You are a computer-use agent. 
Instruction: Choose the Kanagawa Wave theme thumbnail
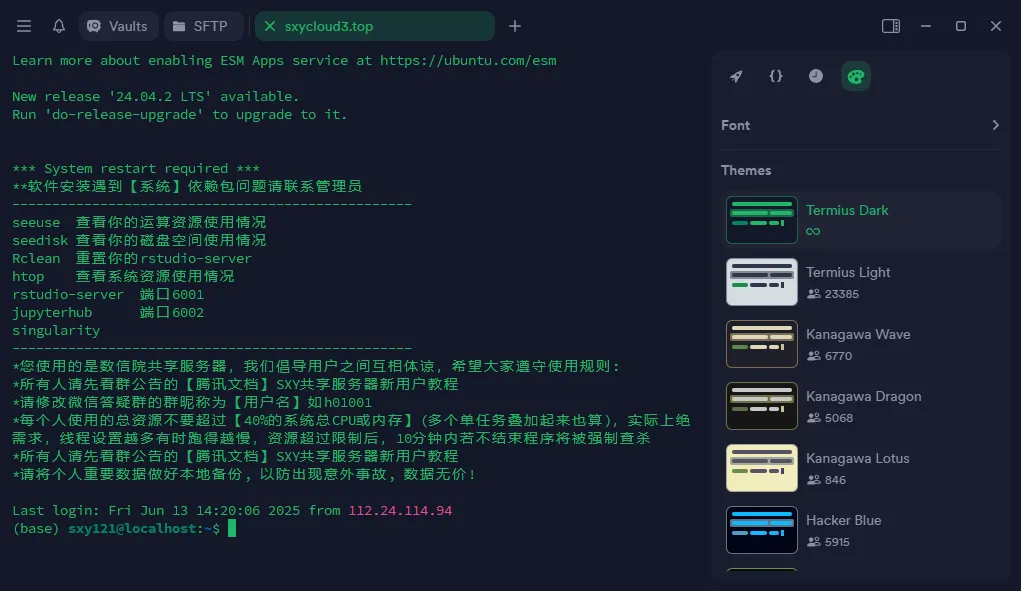point(761,344)
